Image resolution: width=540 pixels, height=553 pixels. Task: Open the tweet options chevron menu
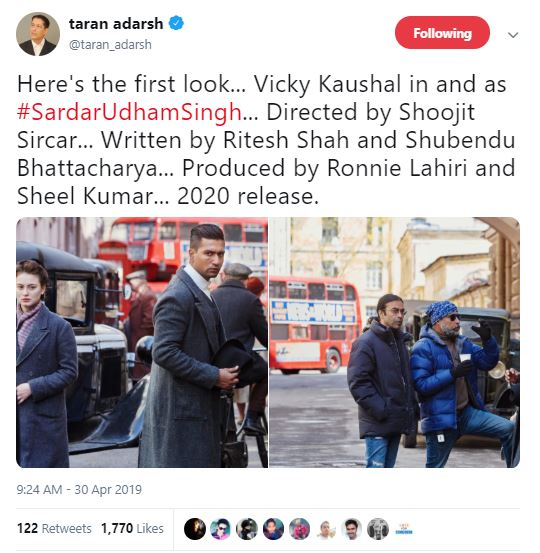512,35
